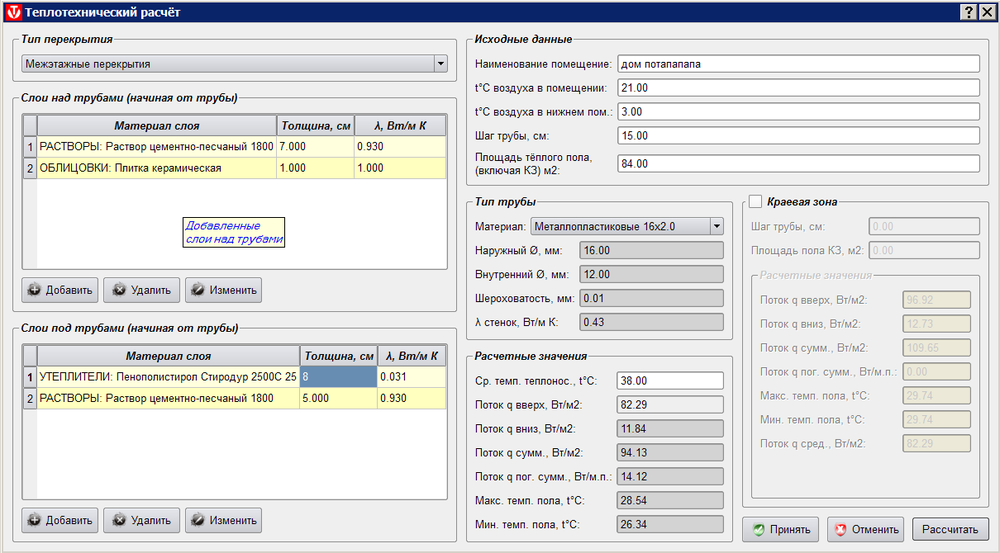The height and width of the screenshot is (553, 1000).
Task: Click the Рассчитать calculate button
Action: pyautogui.click(x=950, y=529)
